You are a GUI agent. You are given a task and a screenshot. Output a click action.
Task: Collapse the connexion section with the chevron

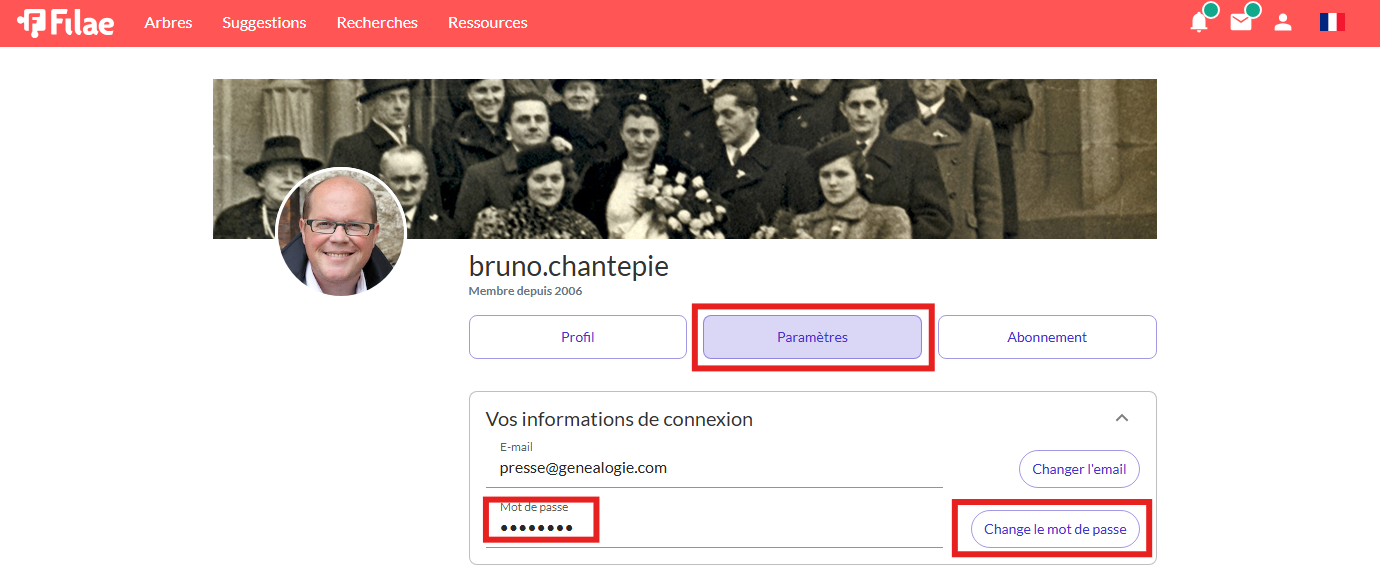coord(1122,418)
